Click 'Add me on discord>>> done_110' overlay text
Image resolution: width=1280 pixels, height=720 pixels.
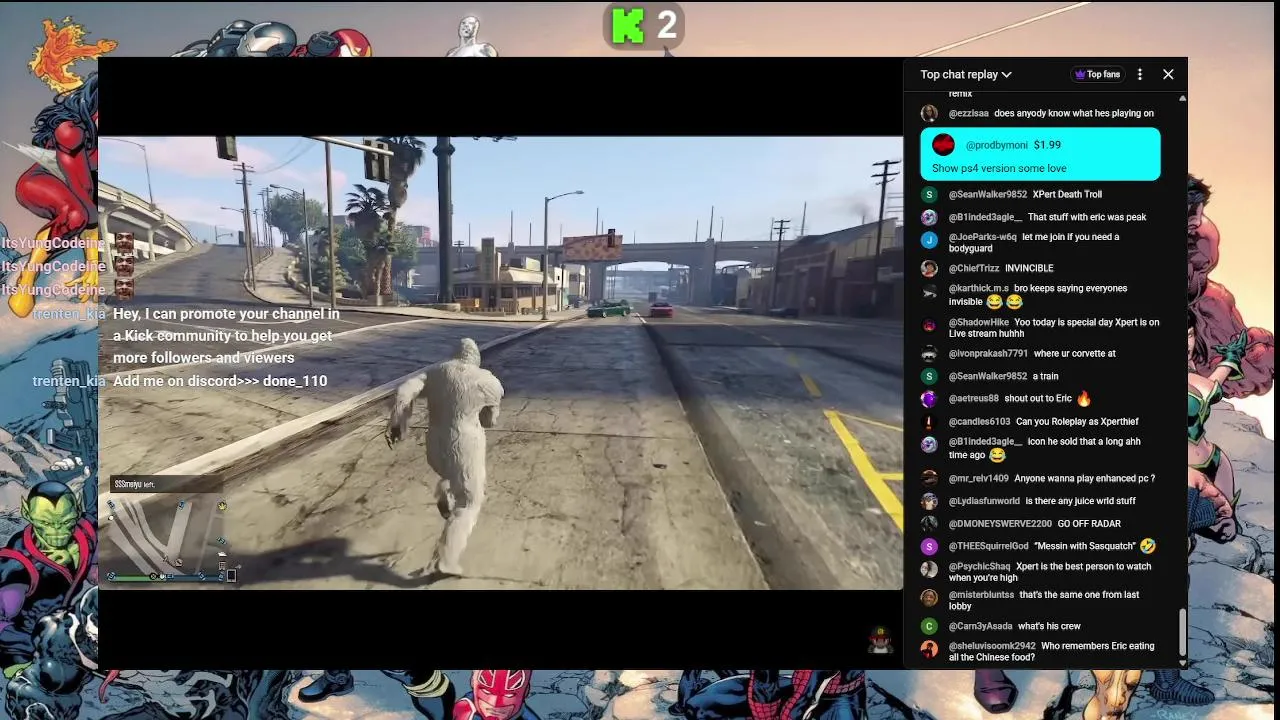click(220, 381)
